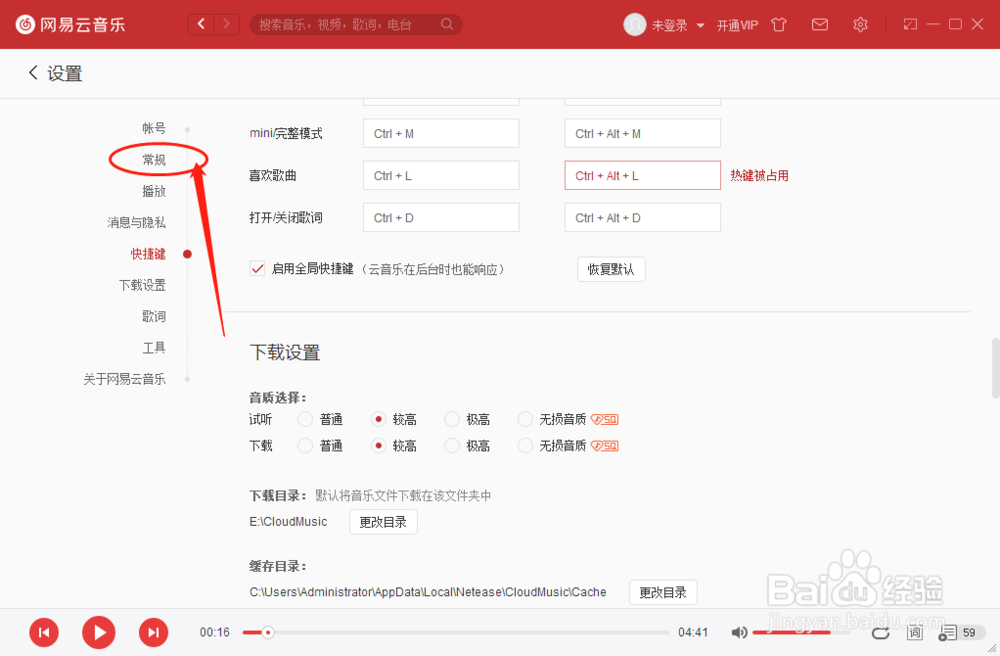Select 较高 quality for 下载
Viewport: 1000px width, 656px height.
pos(379,446)
